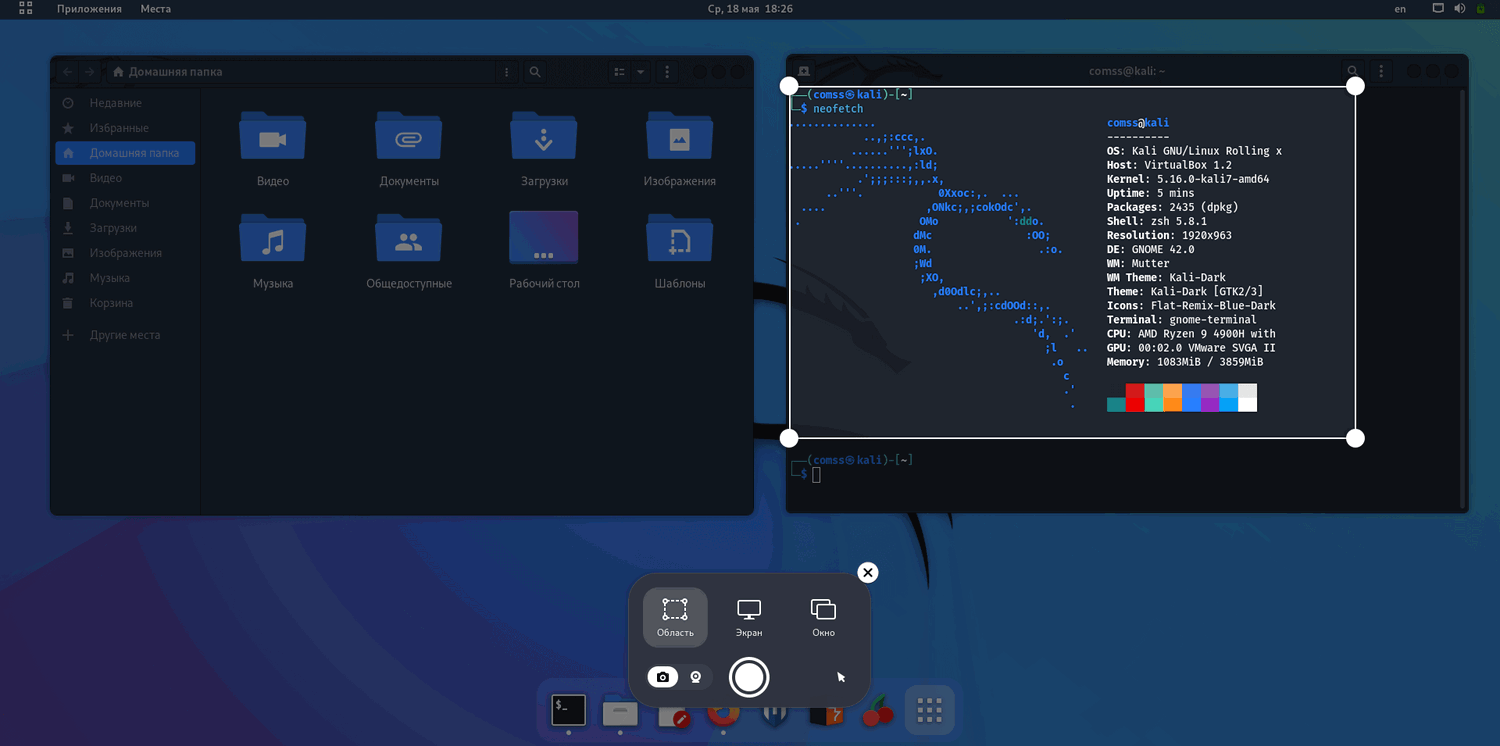Toggle pointer visibility in the screenshot panel

point(841,677)
